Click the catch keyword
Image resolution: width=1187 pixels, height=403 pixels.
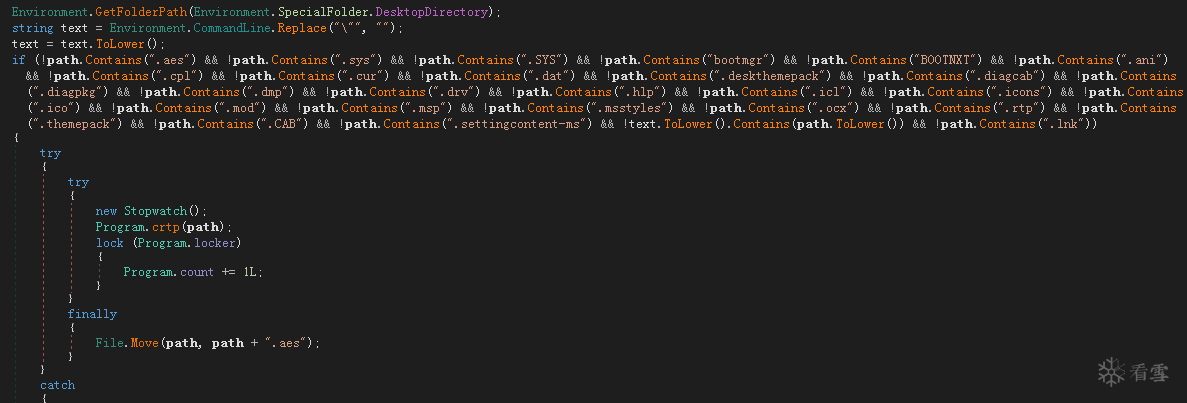(58, 385)
